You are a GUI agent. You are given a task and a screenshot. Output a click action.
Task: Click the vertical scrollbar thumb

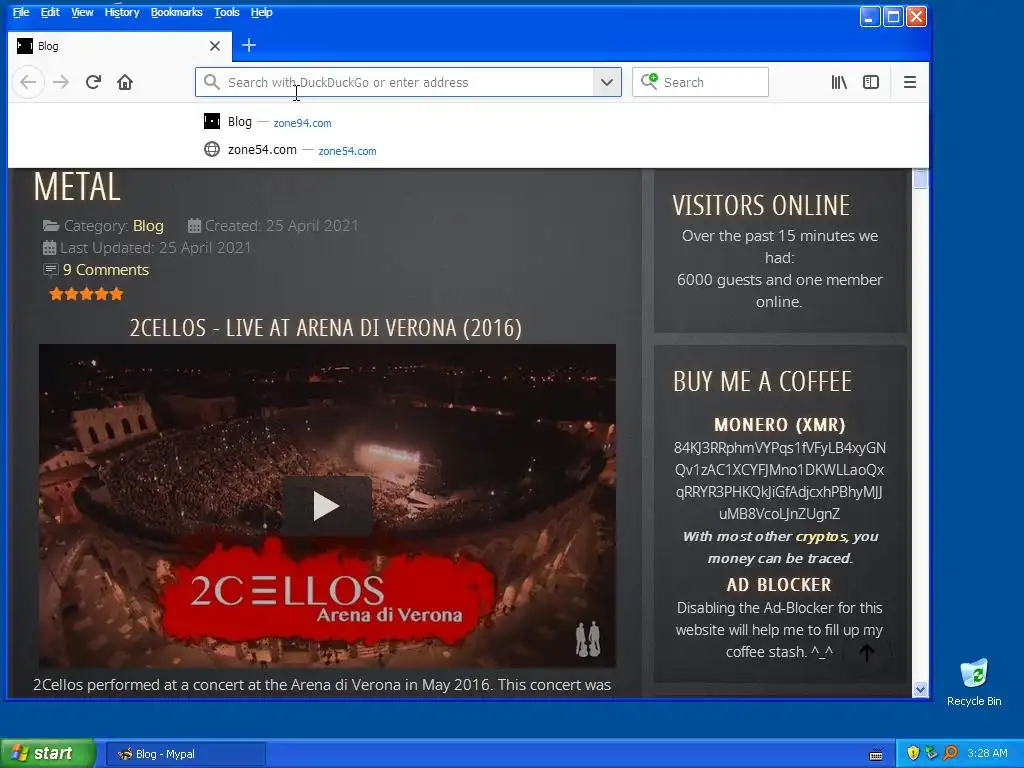[921, 179]
